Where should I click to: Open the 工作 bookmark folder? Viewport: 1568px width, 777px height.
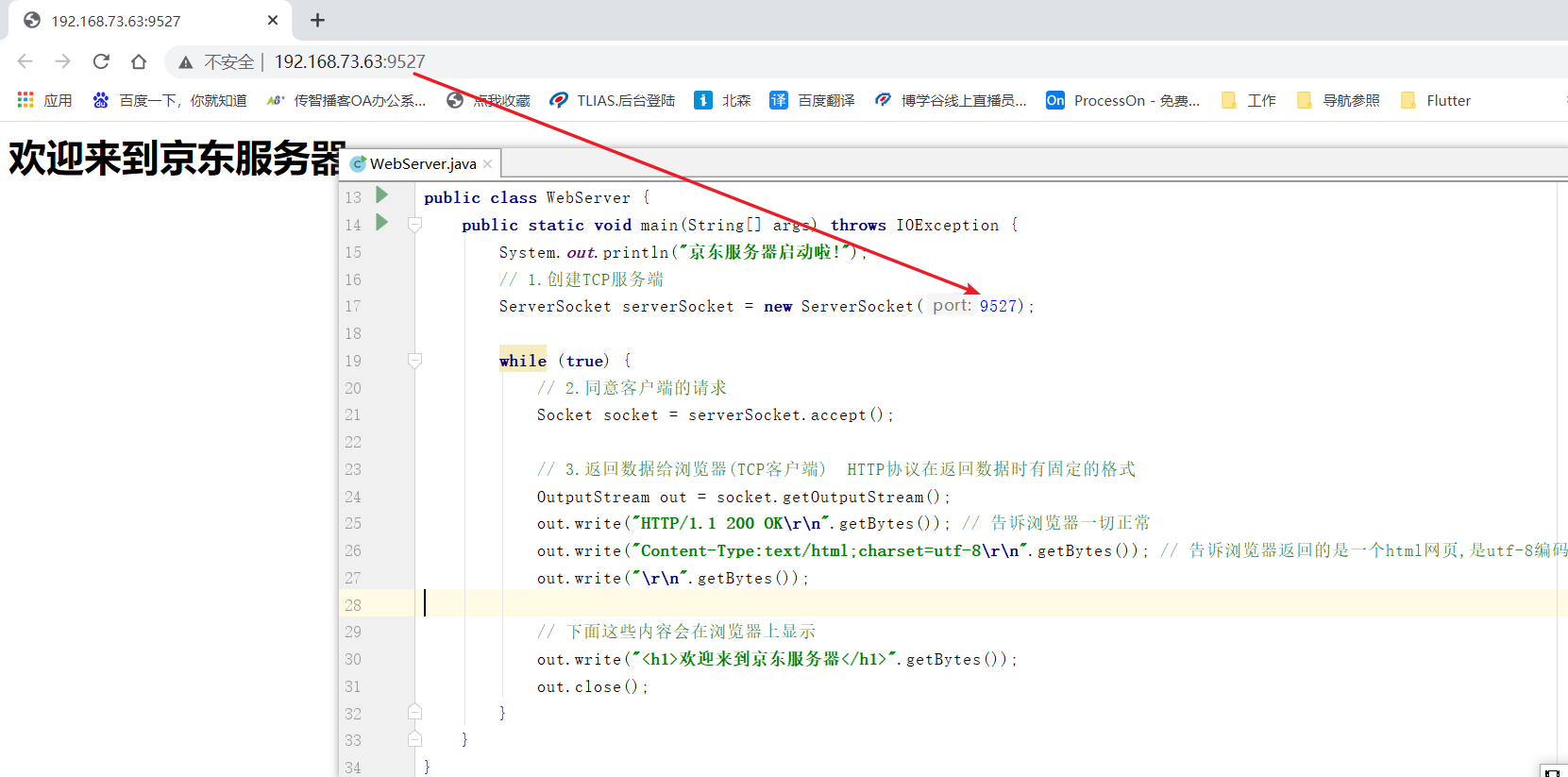point(1248,100)
